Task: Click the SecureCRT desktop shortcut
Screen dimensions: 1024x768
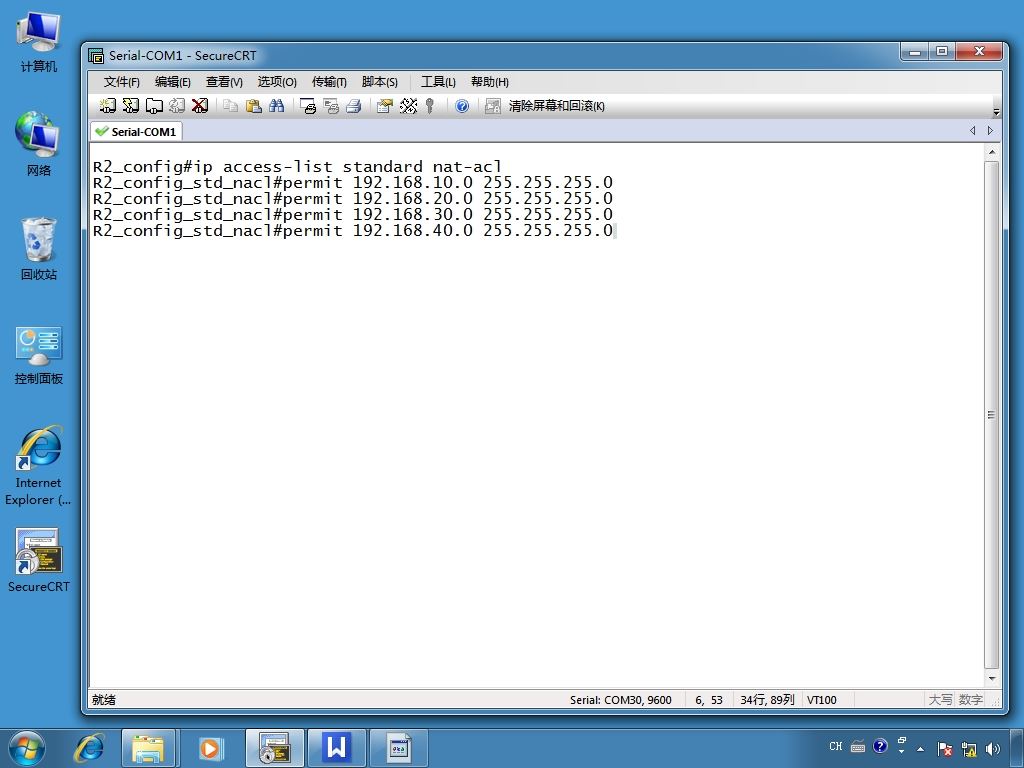Action: pyautogui.click(x=39, y=560)
